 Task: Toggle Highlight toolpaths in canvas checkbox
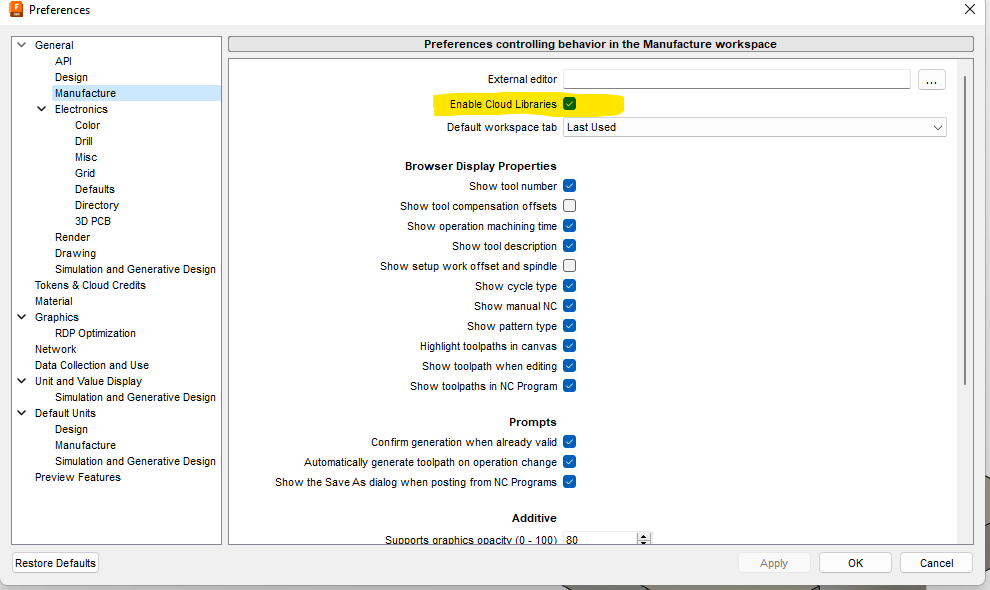pyautogui.click(x=570, y=346)
